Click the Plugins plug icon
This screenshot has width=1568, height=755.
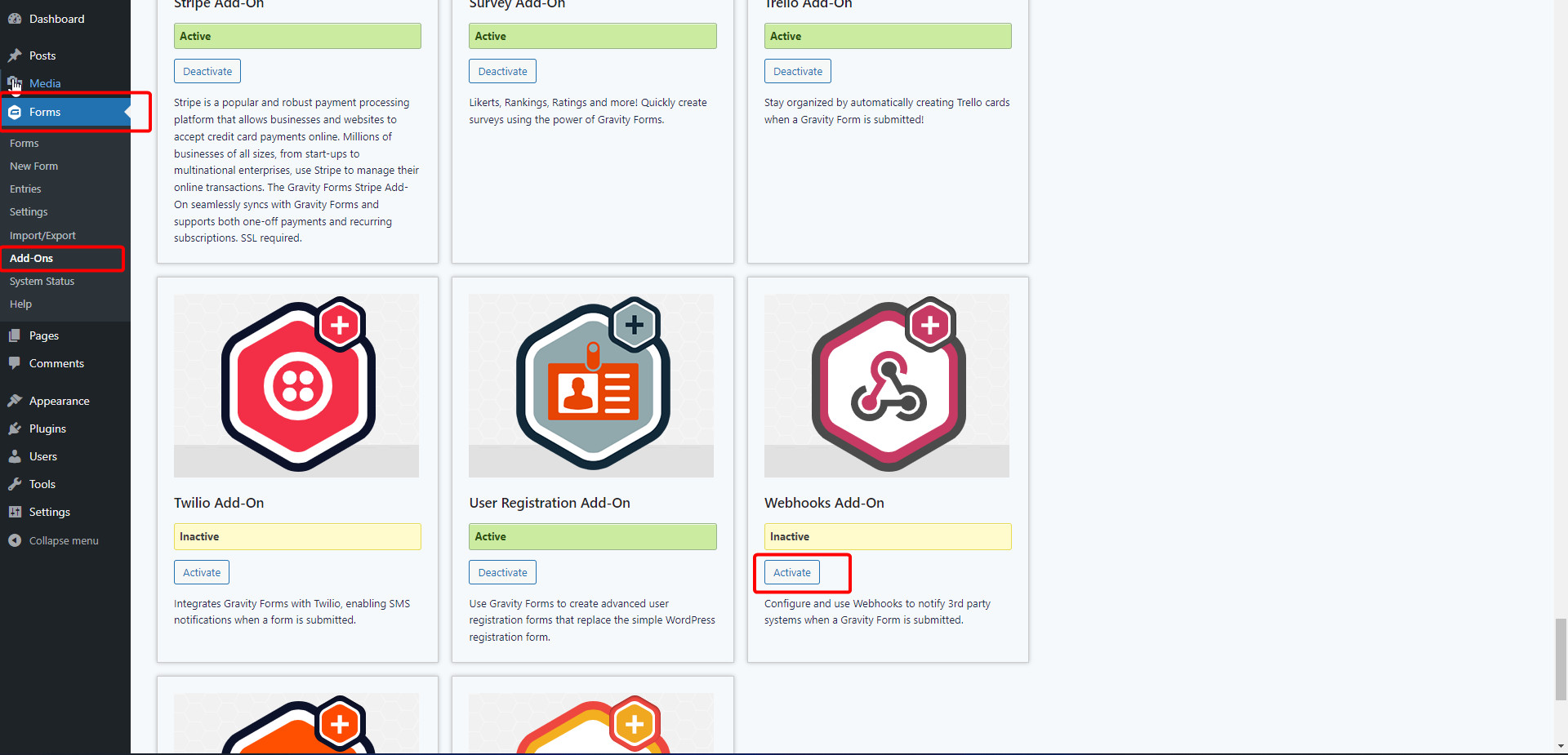pos(15,429)
